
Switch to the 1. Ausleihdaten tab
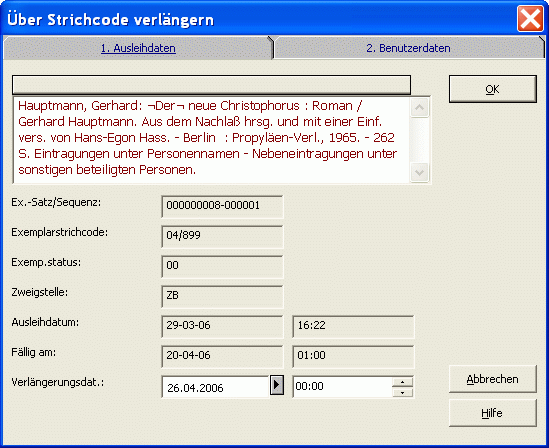(x=138, y=48)
